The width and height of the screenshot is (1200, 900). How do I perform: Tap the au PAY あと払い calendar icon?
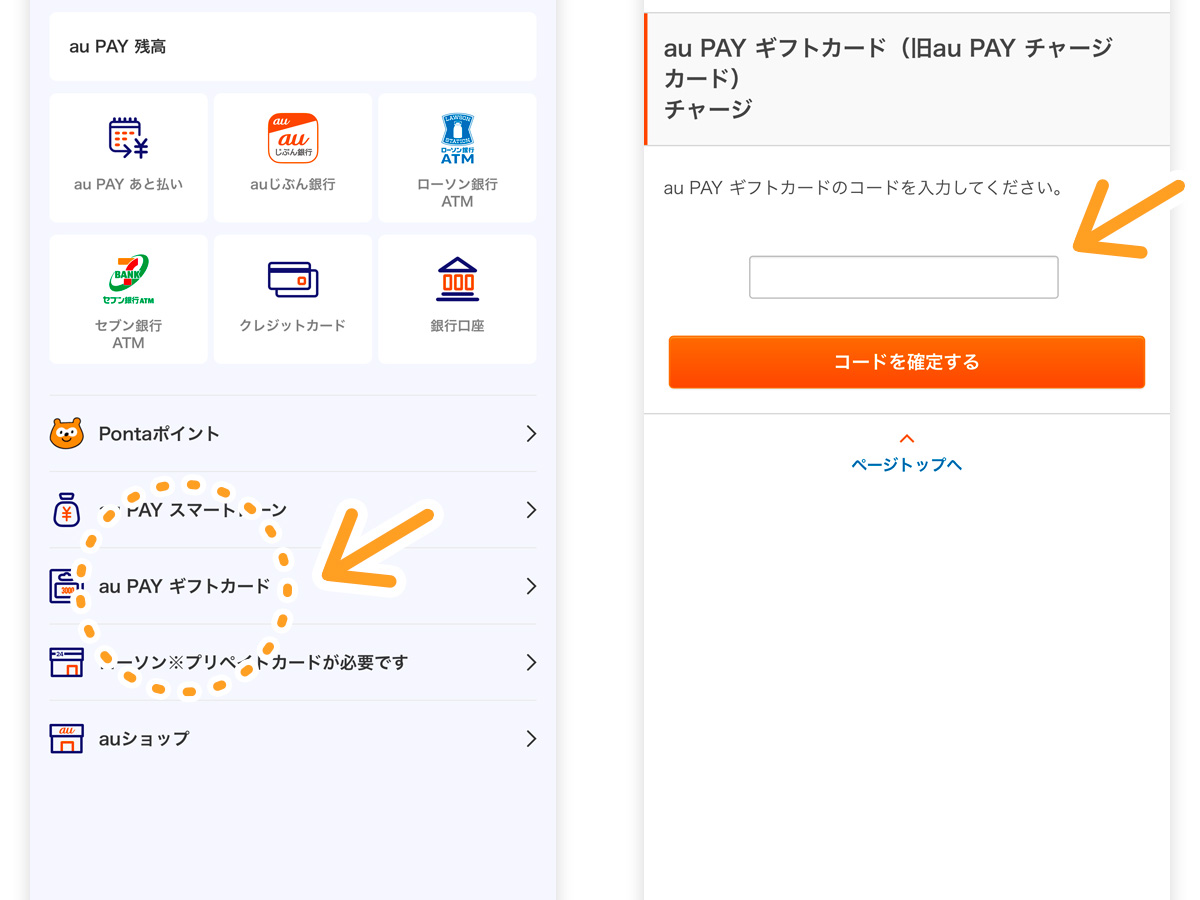[128, 139]
